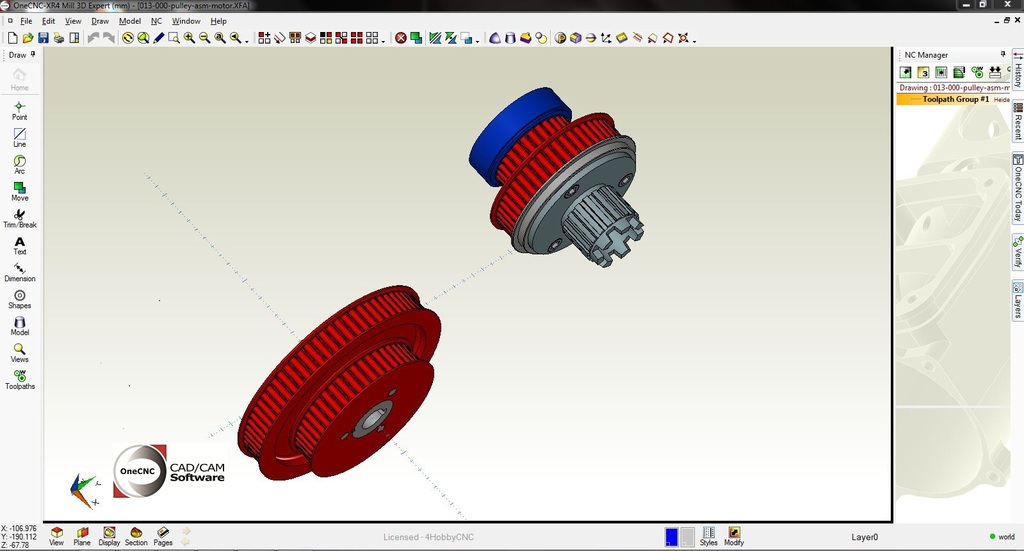Toggle the Draw panel pin
Image resolution: width=1024 pixels, height=551 pixels.
[x=33, y=55]
